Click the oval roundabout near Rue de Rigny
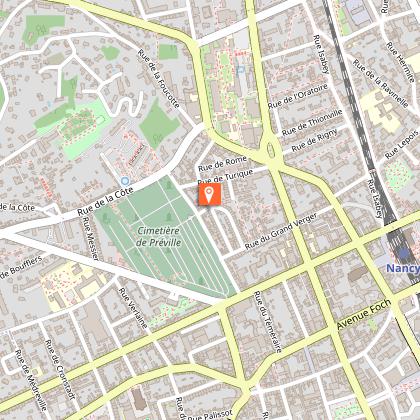 point(271,149)
